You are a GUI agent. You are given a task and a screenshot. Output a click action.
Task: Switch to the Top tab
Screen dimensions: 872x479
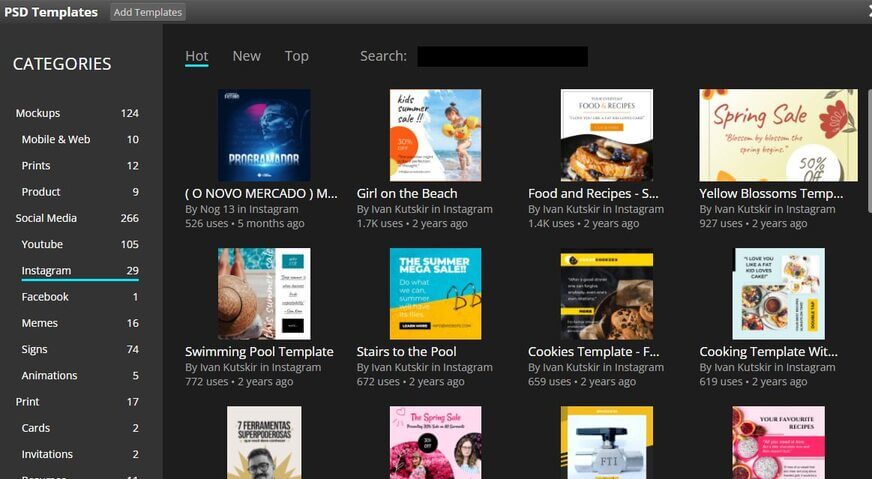coord(296,56)
